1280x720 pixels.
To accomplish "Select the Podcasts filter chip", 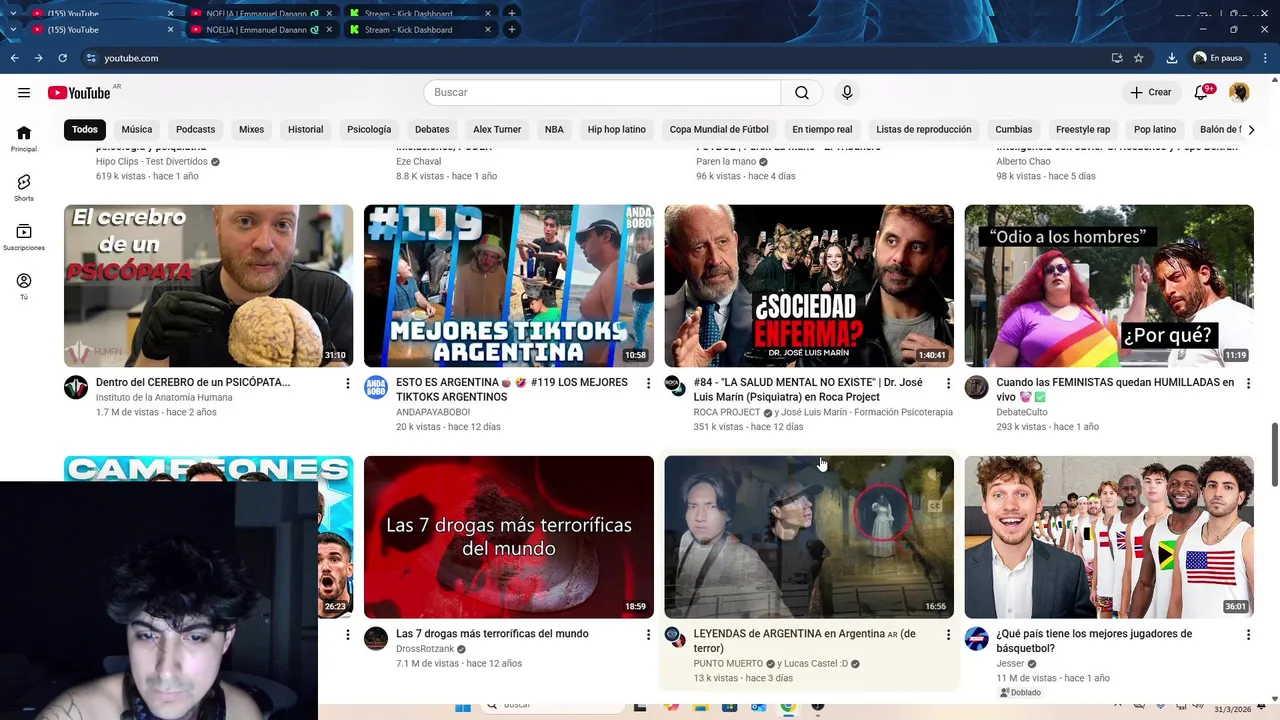I will [195, 129].
